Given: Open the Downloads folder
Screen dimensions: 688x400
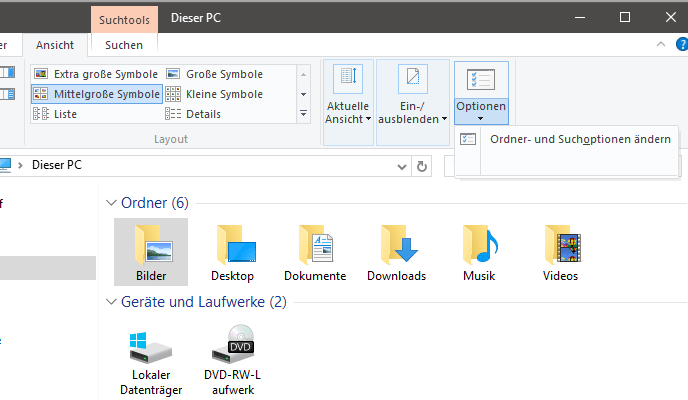Looking at the screenshot, I should click(396, 252).
